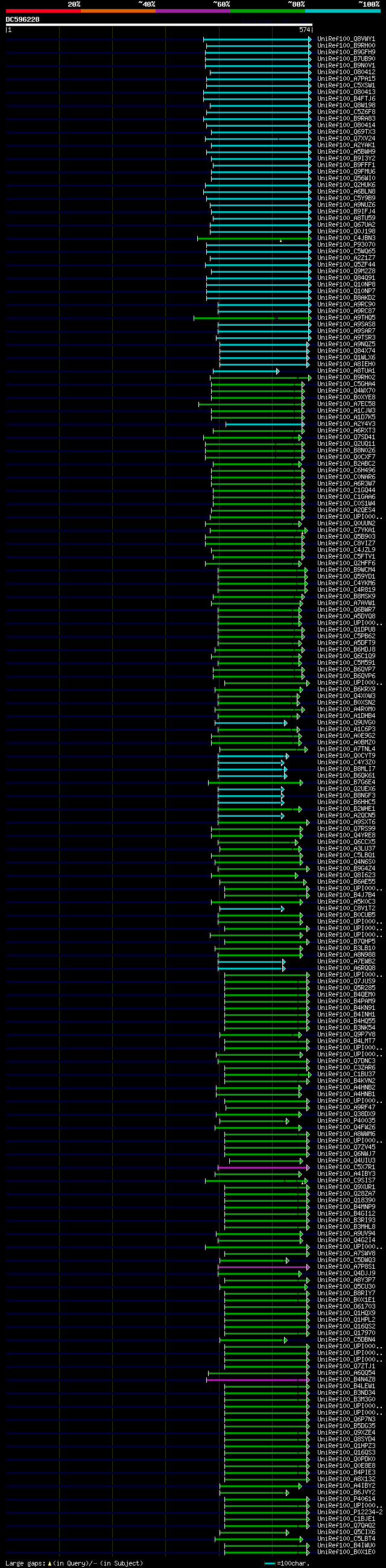Select hit label UniRef100_B8AKD2
Image resolution: width=386 pixels, height=1568 pixels.
[x=346, y=297]
